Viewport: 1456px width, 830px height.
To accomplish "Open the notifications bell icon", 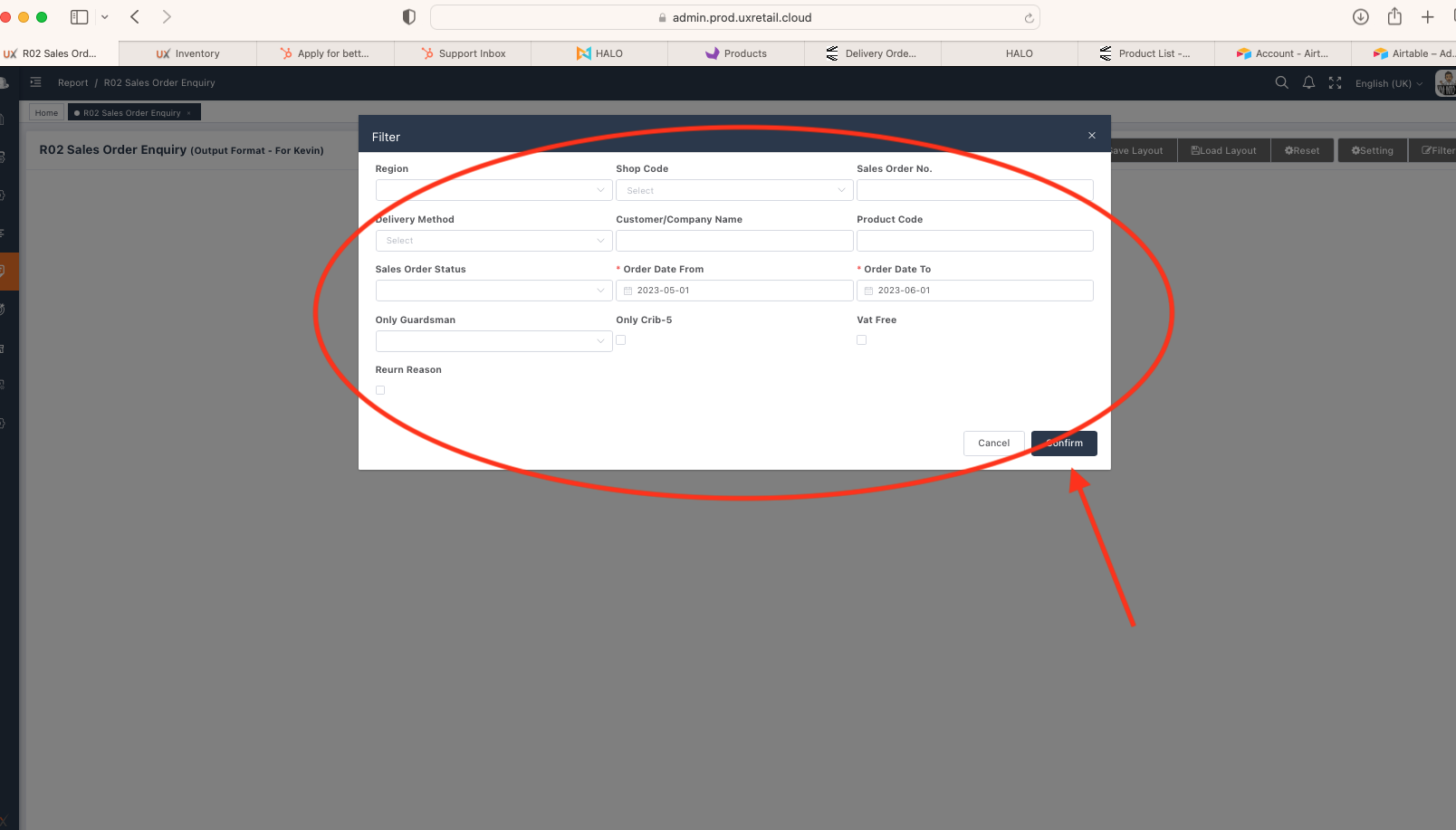I will pyautogui.click(x=1308, y=82).
